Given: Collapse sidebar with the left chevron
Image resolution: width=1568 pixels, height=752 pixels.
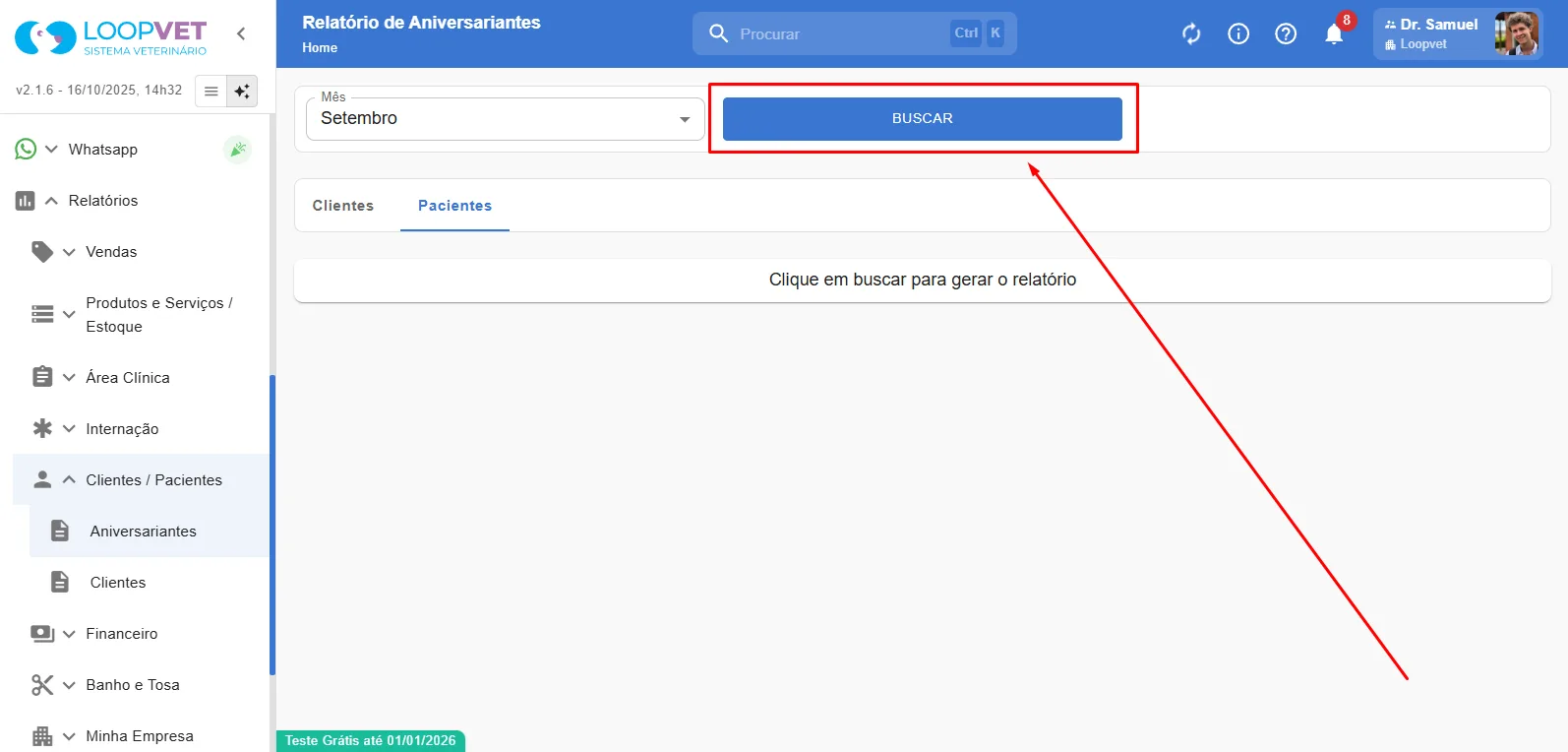Looking at the screenshot, I should click(x=241, y=33).
